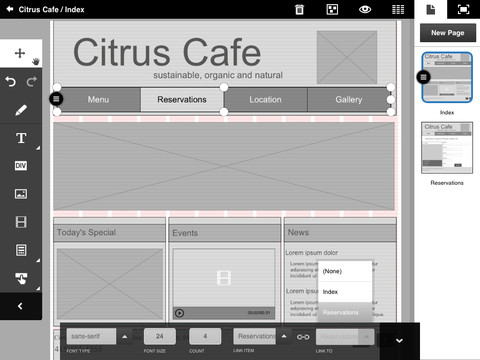Toggle the preview eye icon
Screen dimensions: 480x360
click(x=365, y=9)
